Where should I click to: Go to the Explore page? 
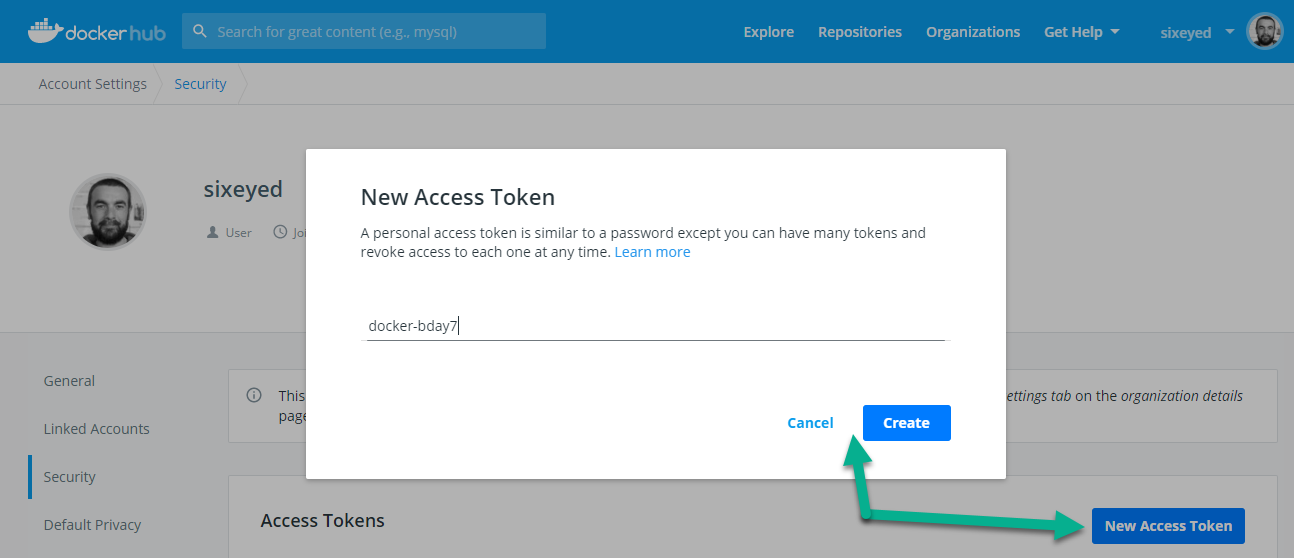point(768,32)
